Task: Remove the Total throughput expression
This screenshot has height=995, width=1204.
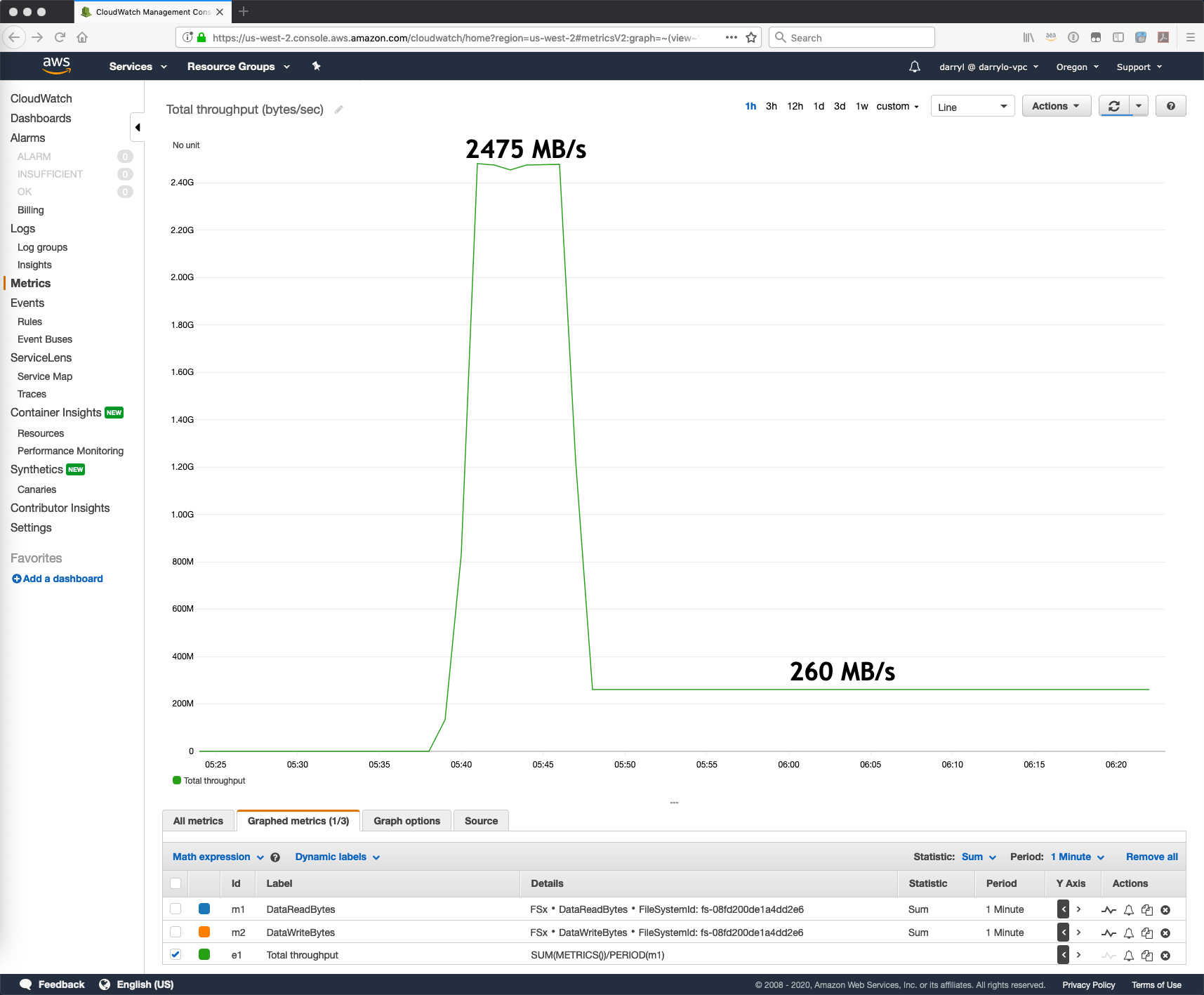Action: pos(1165,955)
